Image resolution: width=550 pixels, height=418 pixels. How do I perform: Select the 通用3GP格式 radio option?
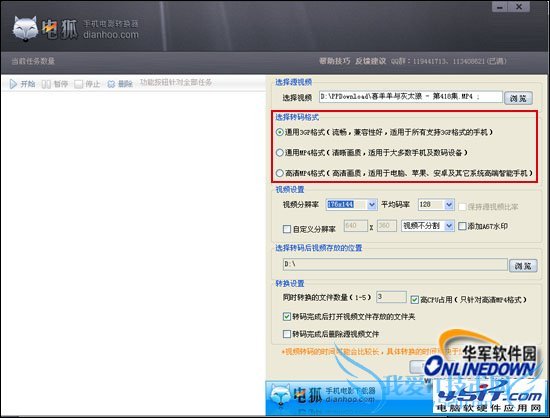point(280,132)
